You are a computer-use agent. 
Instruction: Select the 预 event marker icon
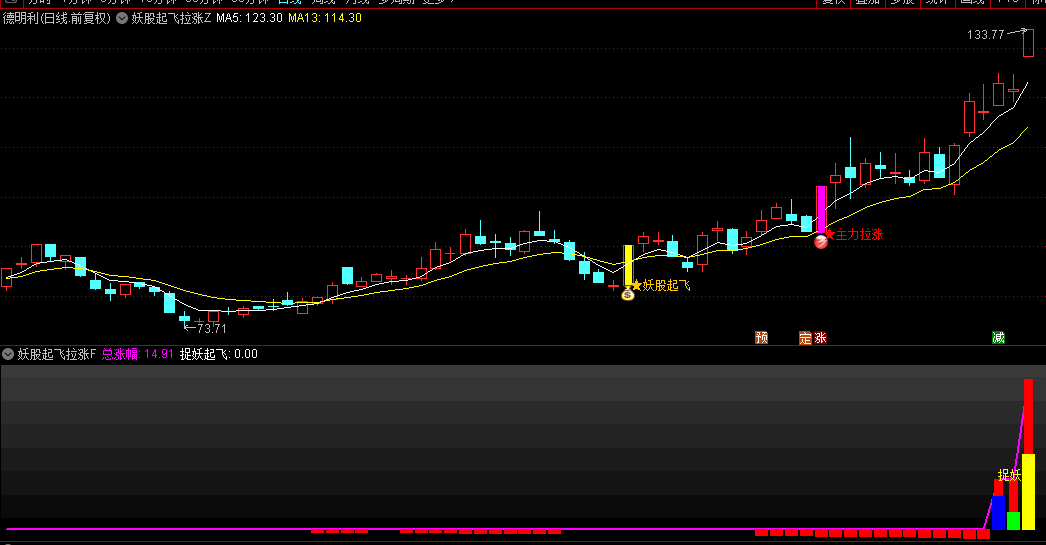tap(761, 338)
